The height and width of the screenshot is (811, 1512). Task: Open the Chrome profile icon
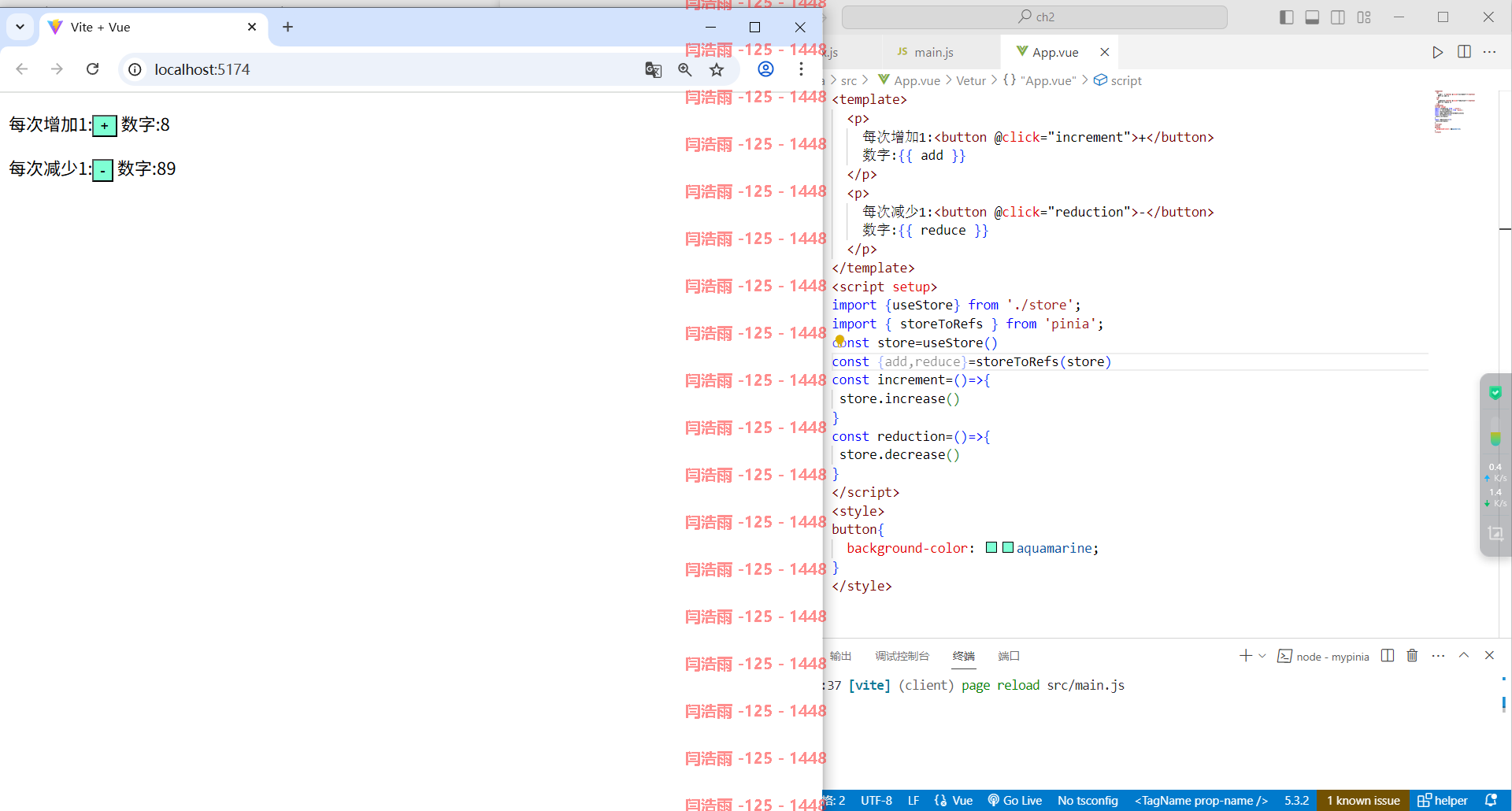(x=765, y=69)
